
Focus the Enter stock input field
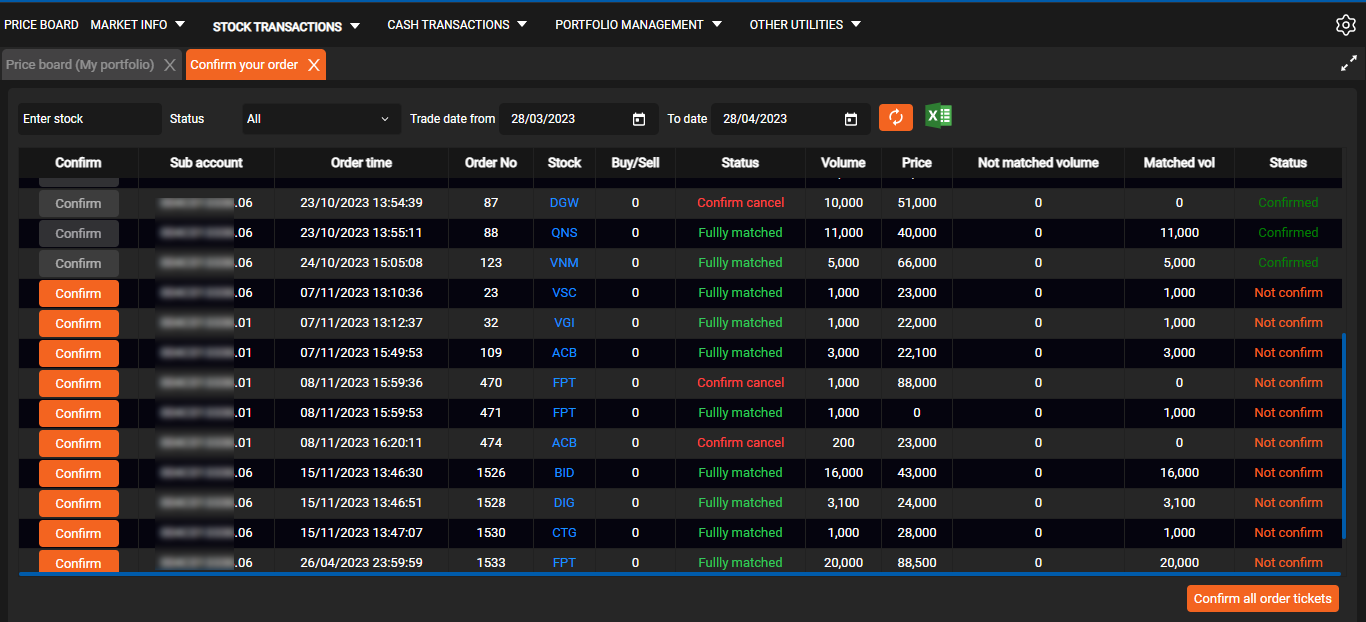point(88,119)
